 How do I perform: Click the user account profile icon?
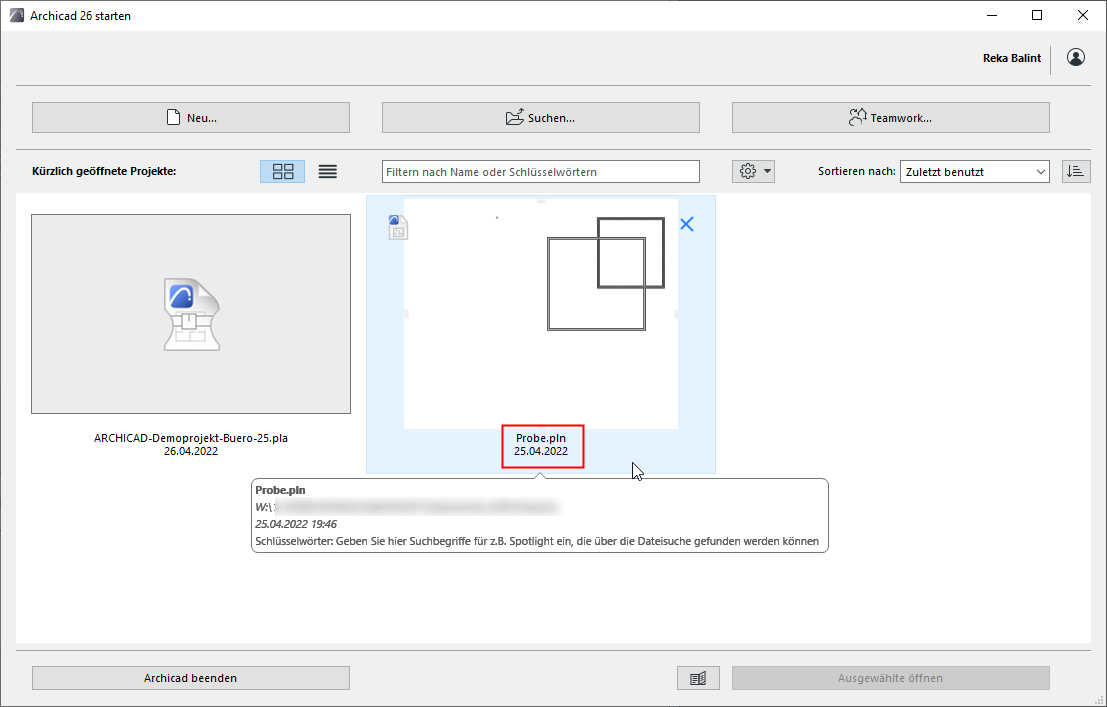pyautogui.click(x=1076, y=58)
